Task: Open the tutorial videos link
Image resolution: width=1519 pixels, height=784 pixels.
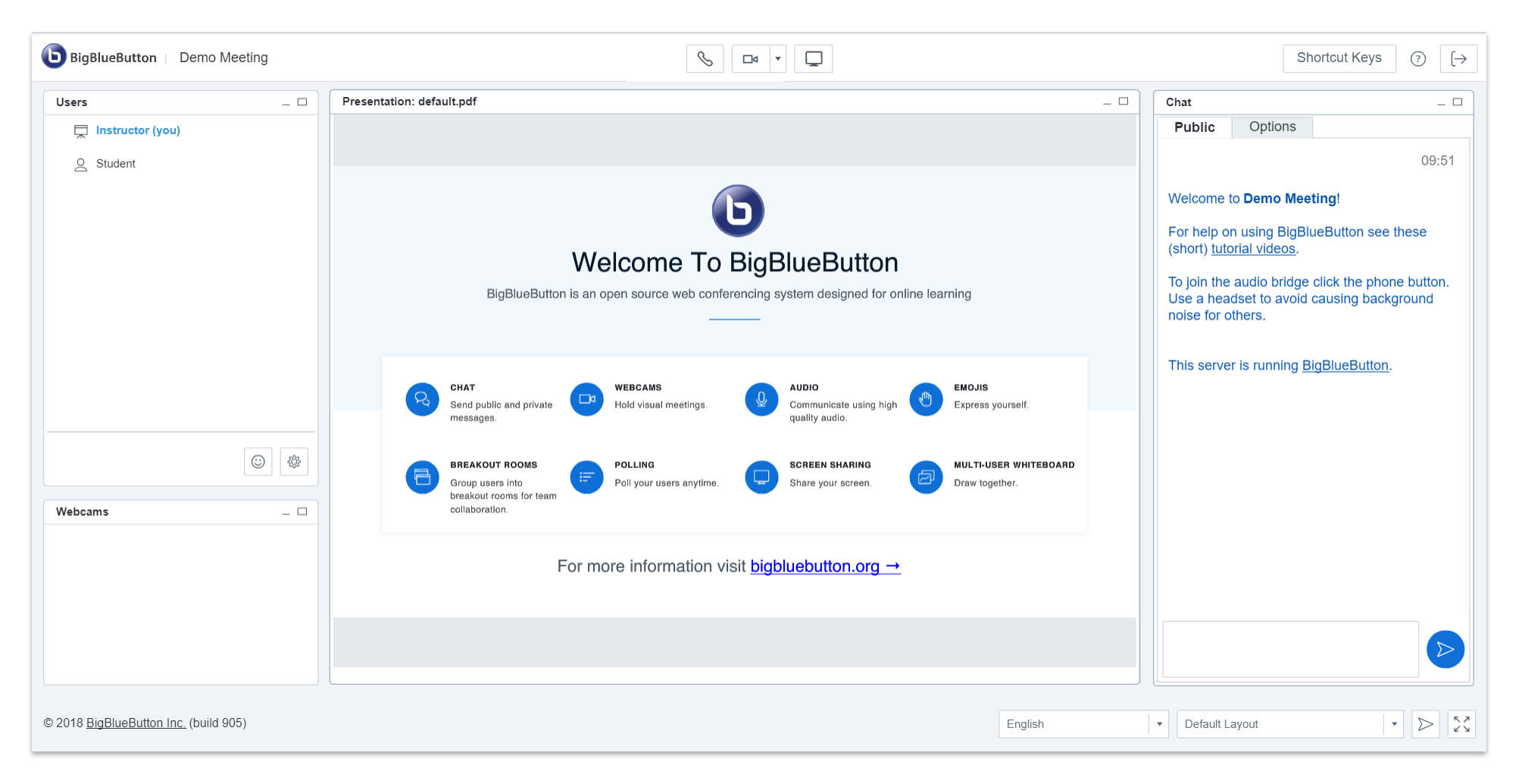Action: pyautogui.click(x=1252, y=248)
